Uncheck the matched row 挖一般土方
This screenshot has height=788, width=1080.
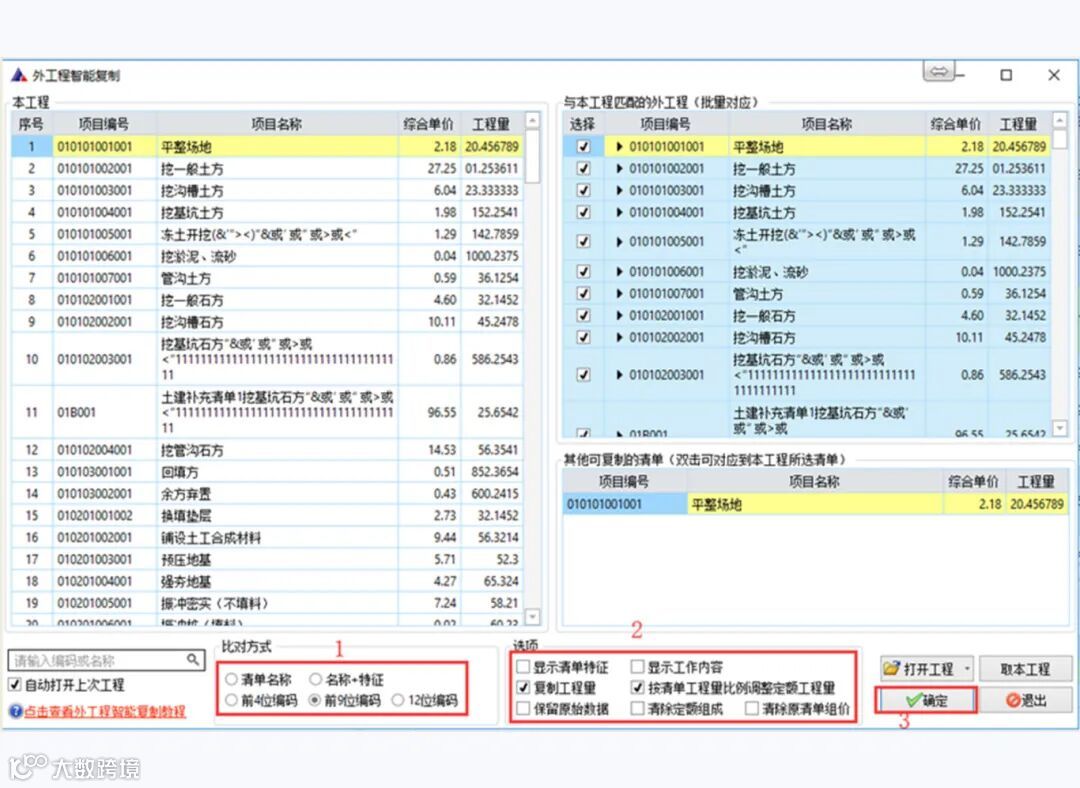583,169
